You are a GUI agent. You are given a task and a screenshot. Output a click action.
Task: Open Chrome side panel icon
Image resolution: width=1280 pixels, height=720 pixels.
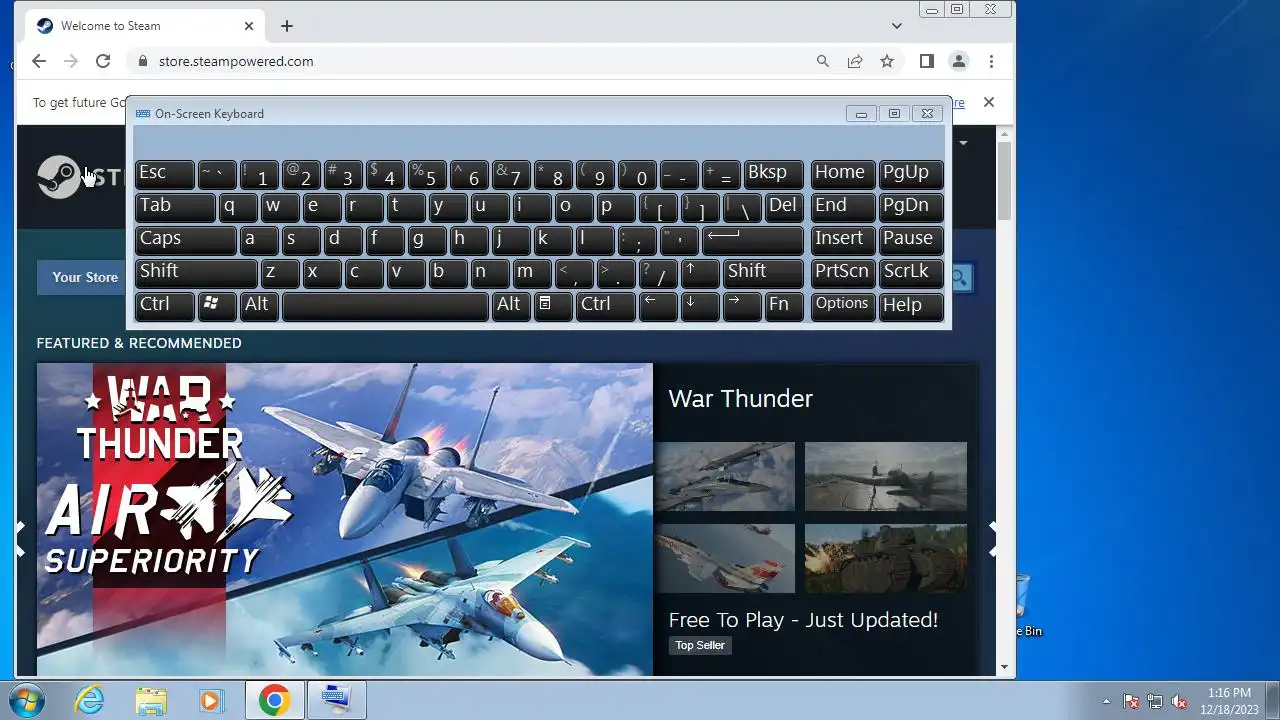(x=927, y=61)
